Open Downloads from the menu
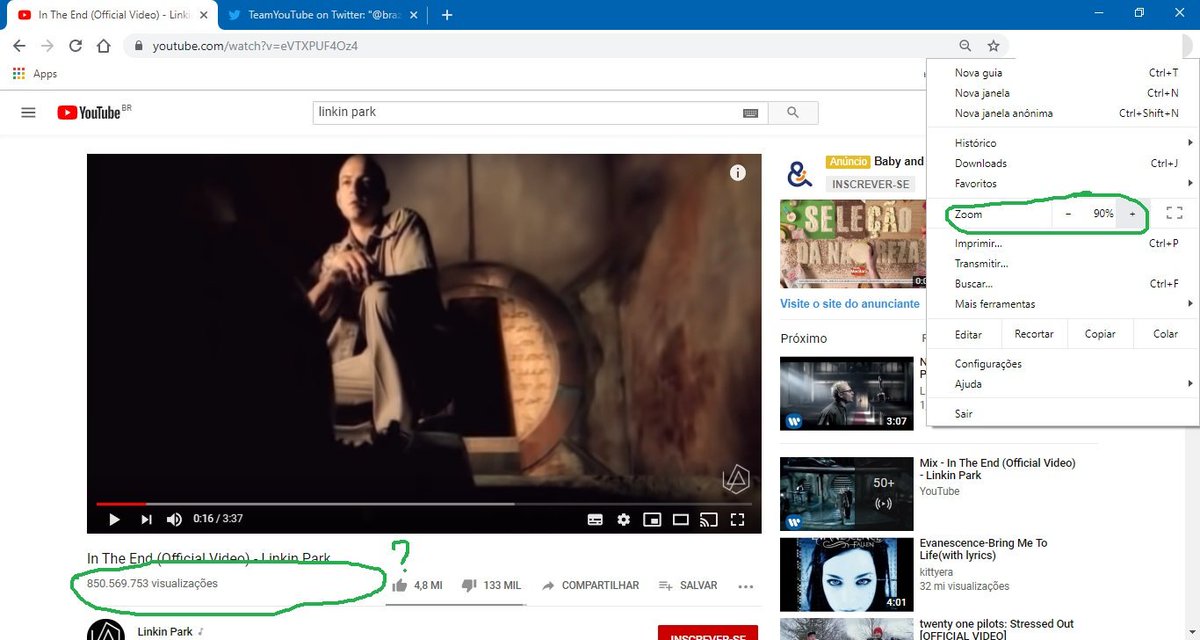Screen dimensions: 1200x640 click(x=1064, y=163)
